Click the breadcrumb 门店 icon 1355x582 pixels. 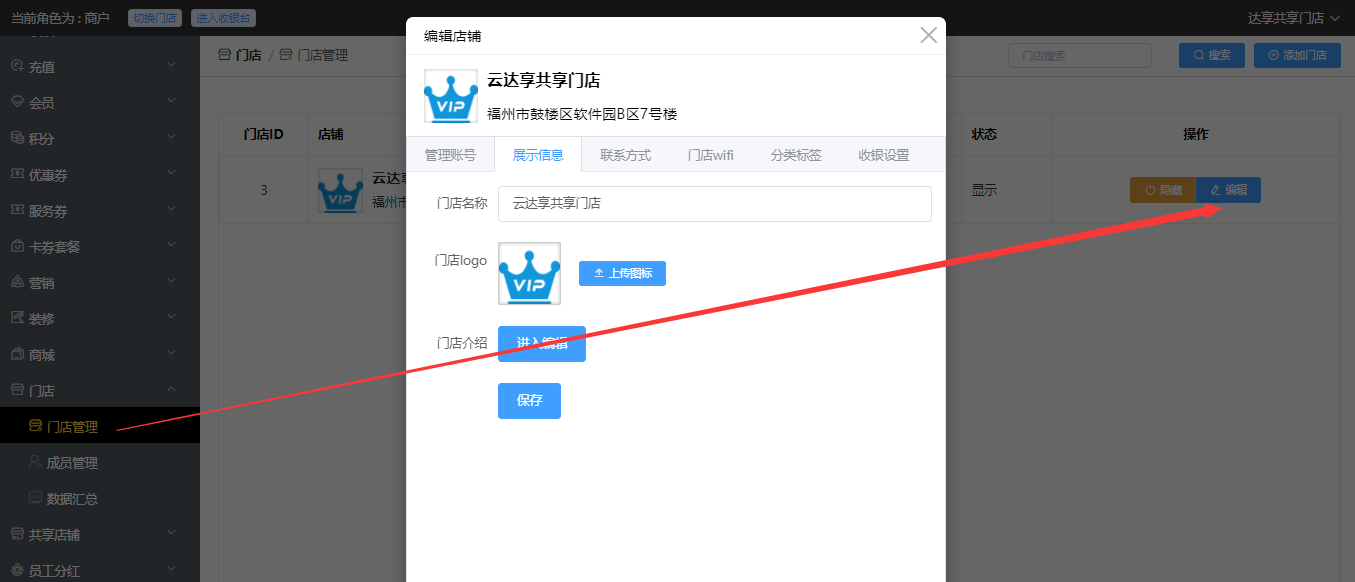click(224, 55)
